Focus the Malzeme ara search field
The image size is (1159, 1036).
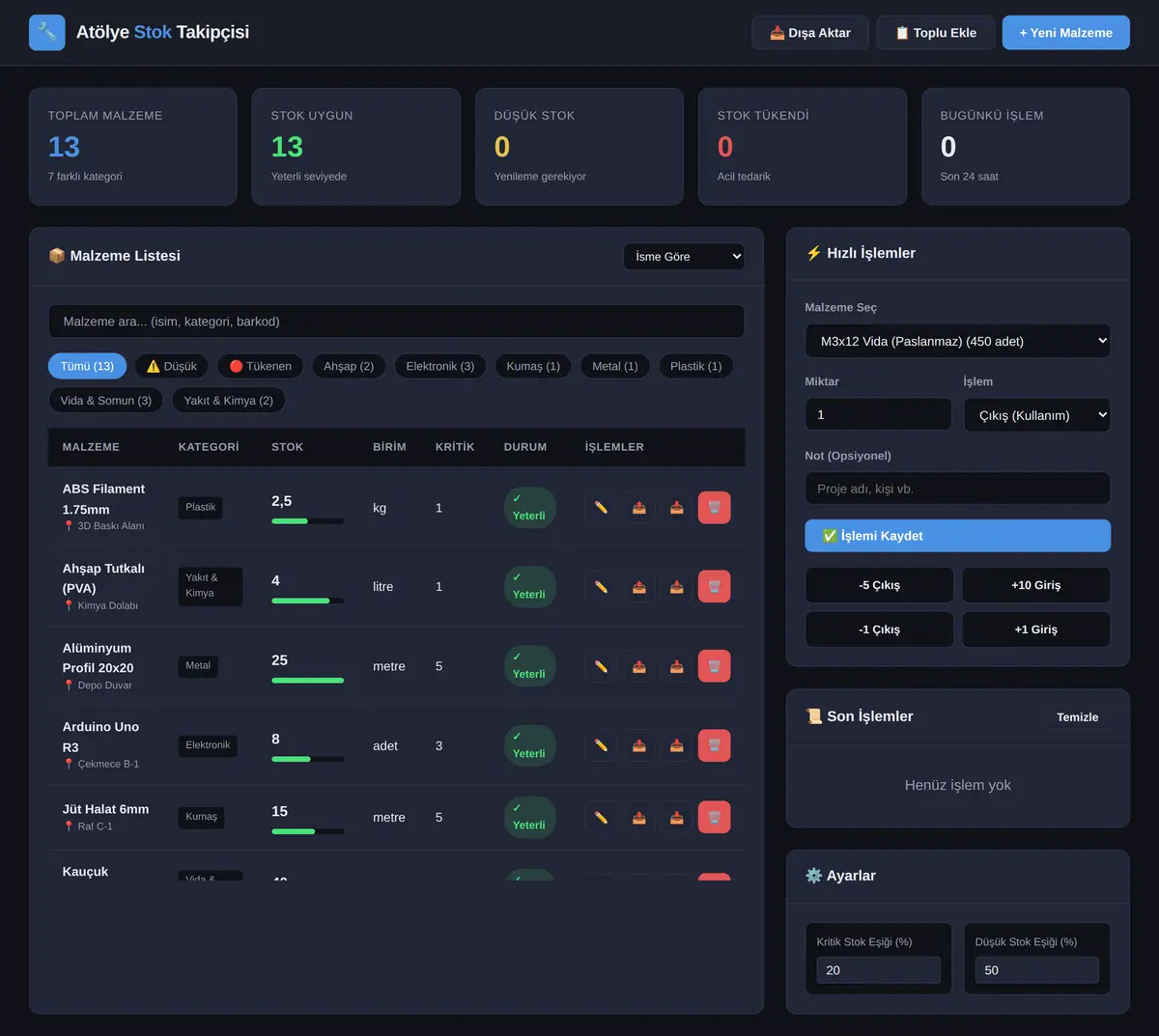(x=396, y=322)
